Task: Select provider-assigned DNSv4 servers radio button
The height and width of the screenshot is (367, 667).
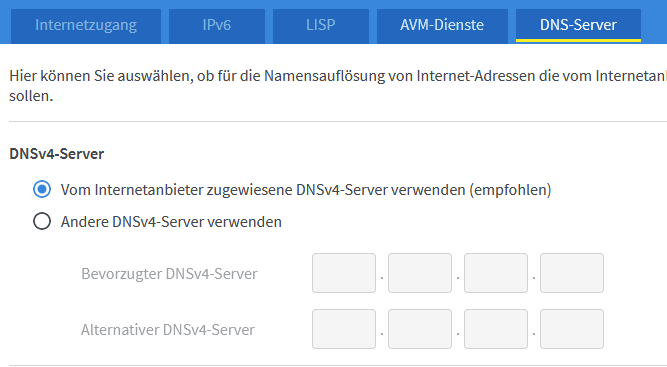Action: [x=42, y=189]
